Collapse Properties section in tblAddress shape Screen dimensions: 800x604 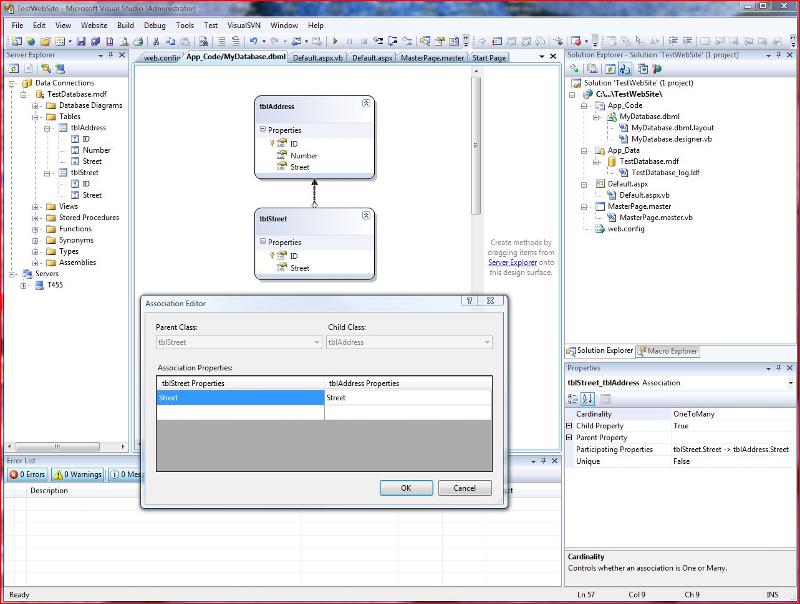pos(262,130)
